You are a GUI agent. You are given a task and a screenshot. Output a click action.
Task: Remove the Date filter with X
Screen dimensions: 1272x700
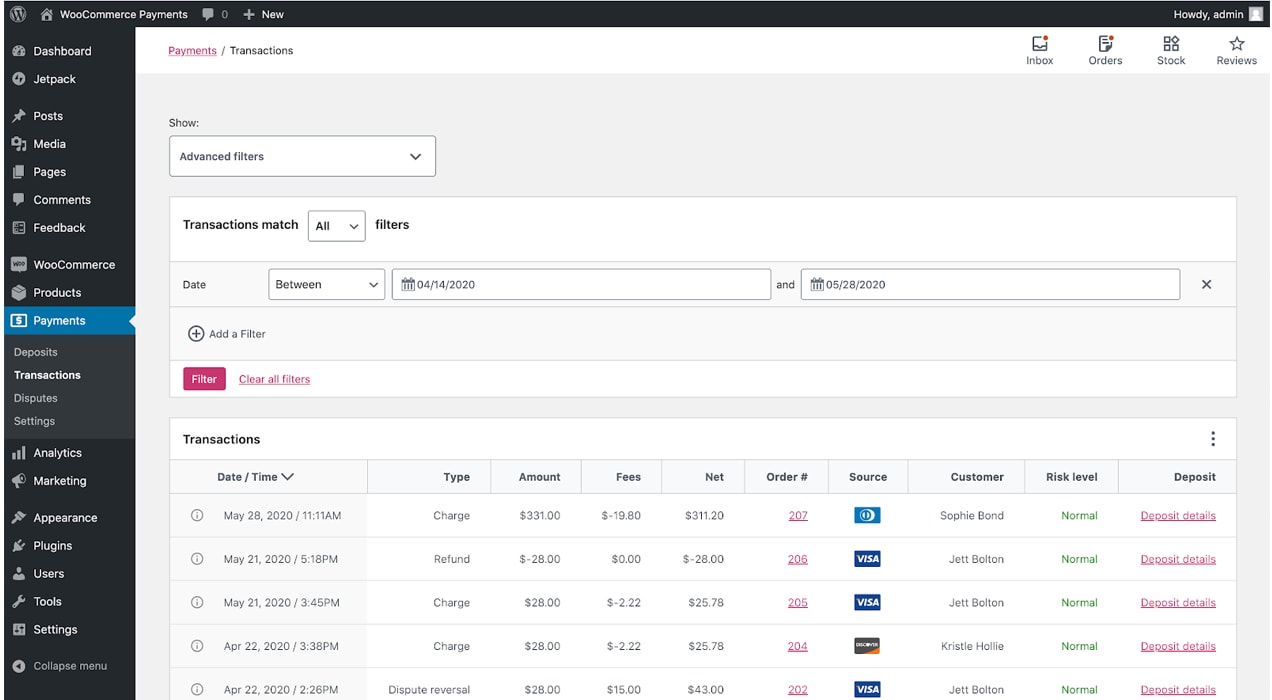(1206, 285)
